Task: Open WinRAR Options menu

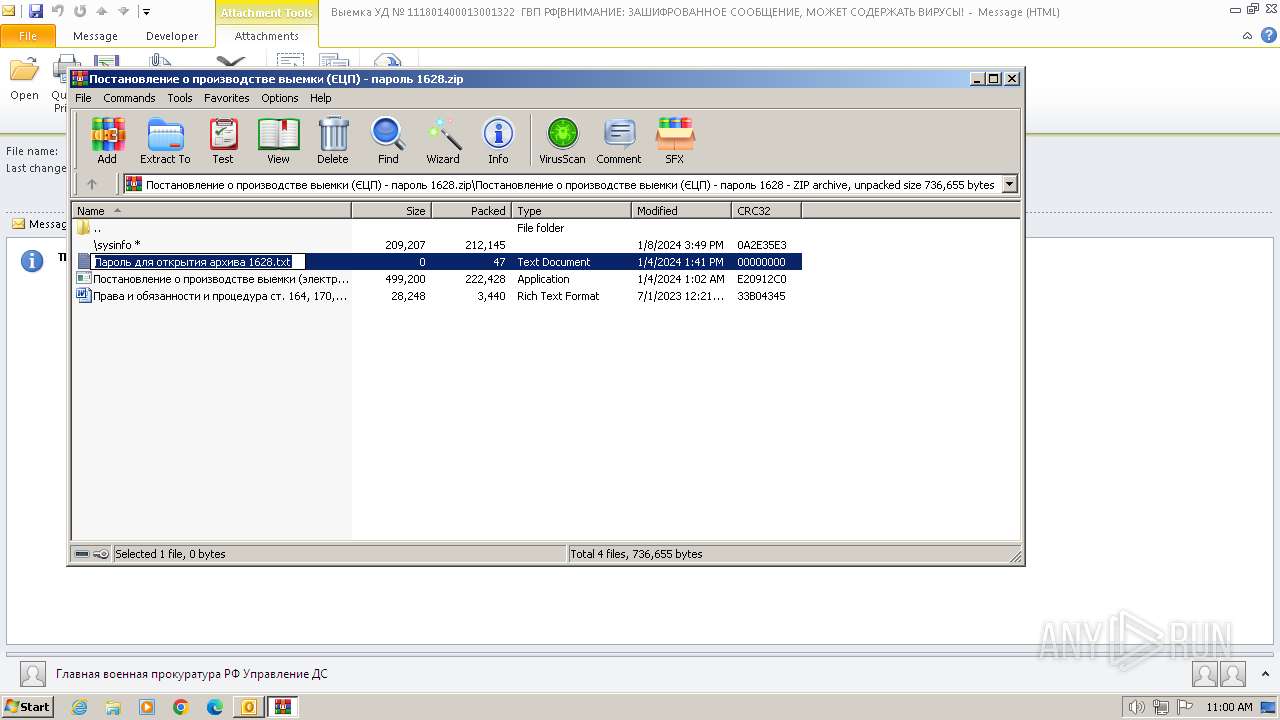Action: (280, 98)
